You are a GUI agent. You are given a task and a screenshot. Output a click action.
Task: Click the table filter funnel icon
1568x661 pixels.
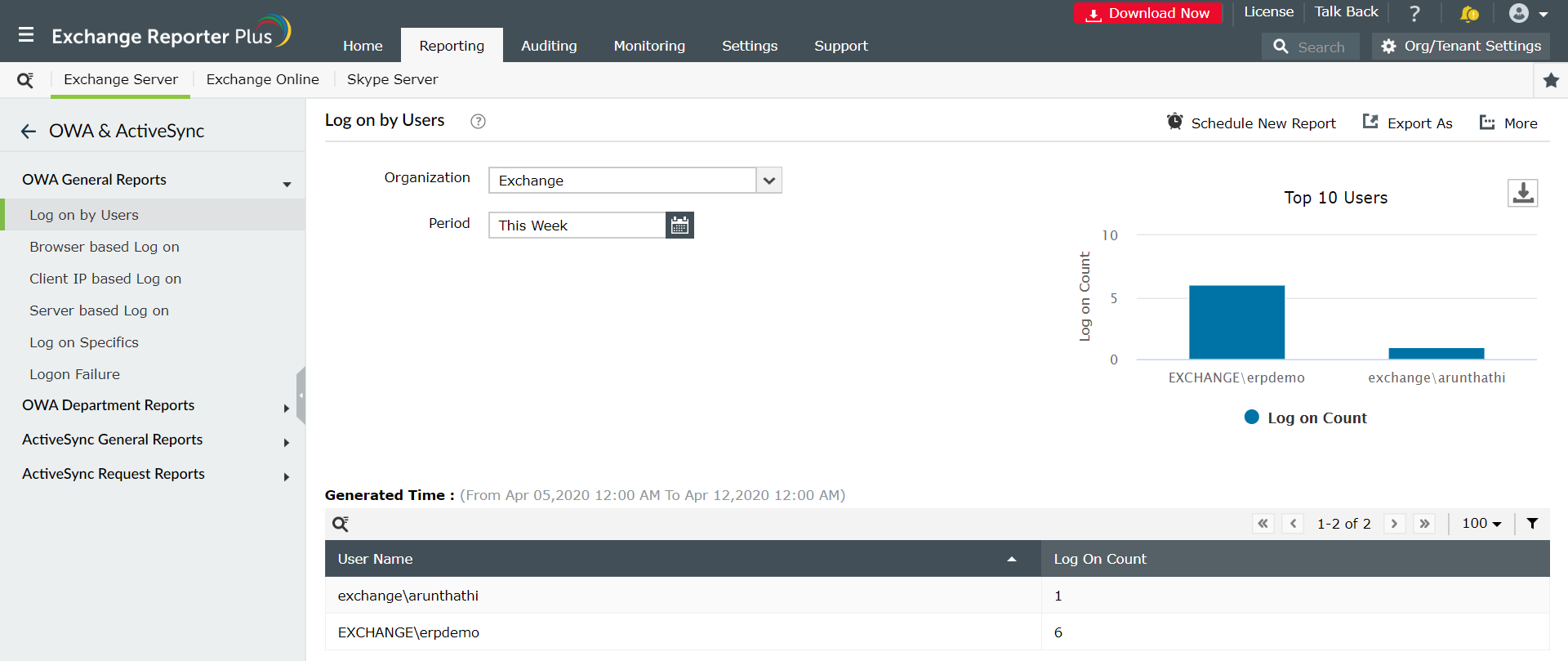tap(1533, 524)
